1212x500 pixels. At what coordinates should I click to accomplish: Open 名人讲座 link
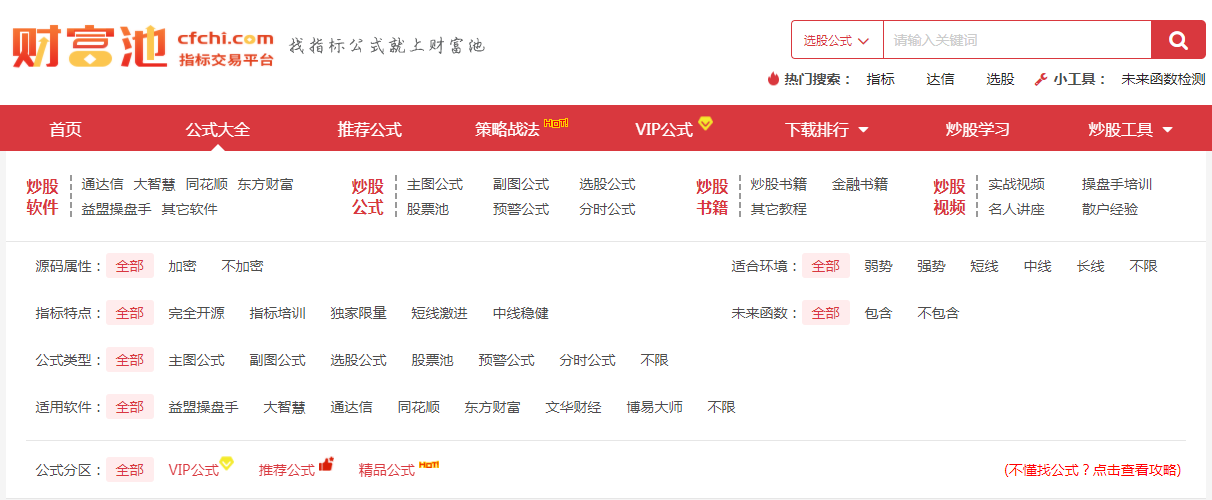pyautogui.click(x=1016, y=209)
